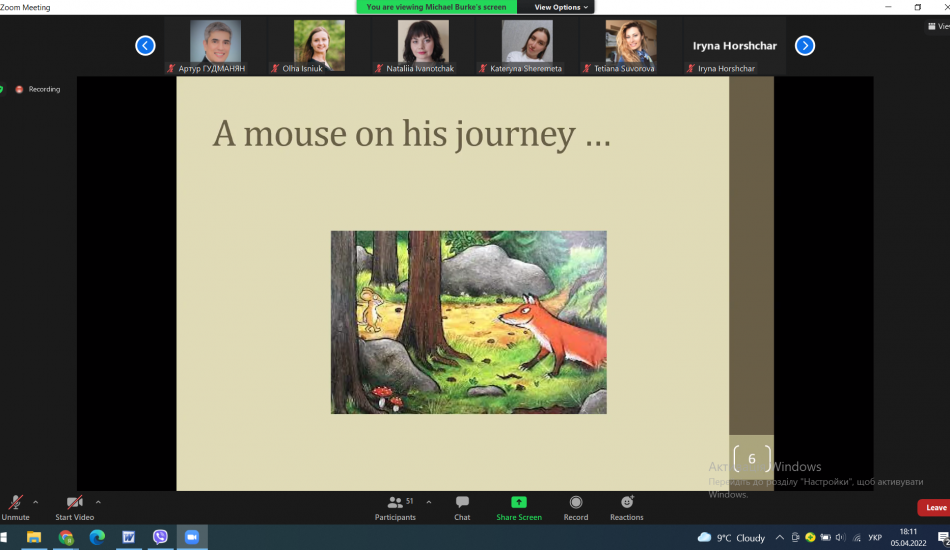The width and height of the screenshot is (950, 550).
Task: Start the video camera
Action: click(74, 503)
